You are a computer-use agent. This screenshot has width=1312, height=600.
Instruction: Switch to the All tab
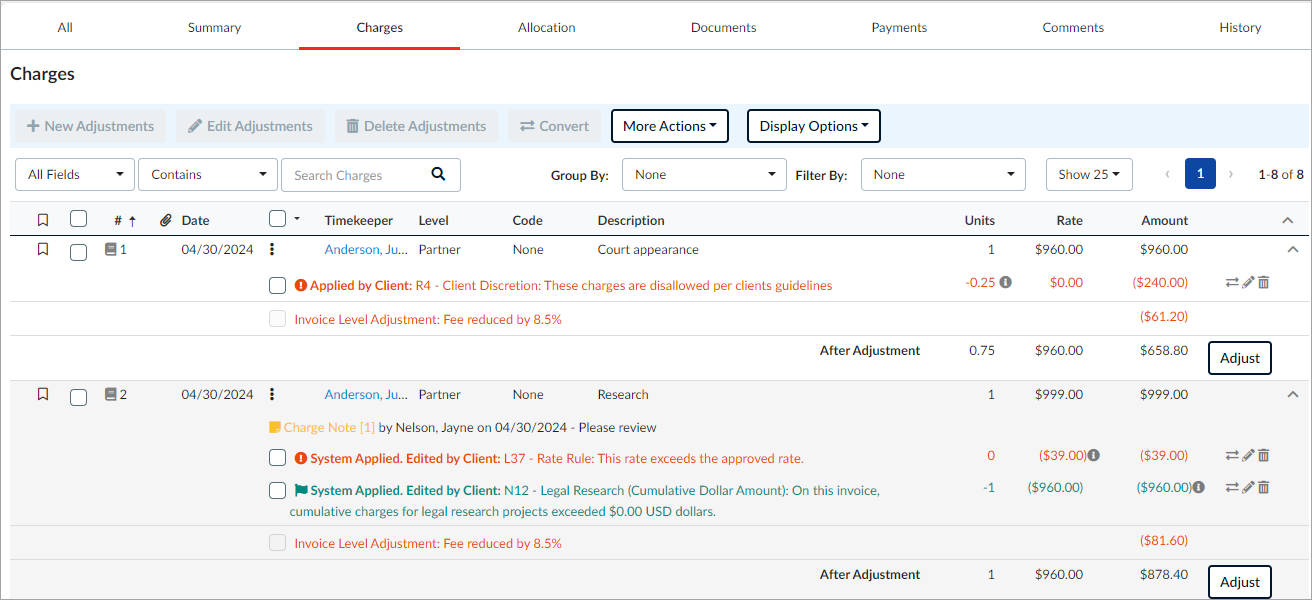[x=65, y=27]
